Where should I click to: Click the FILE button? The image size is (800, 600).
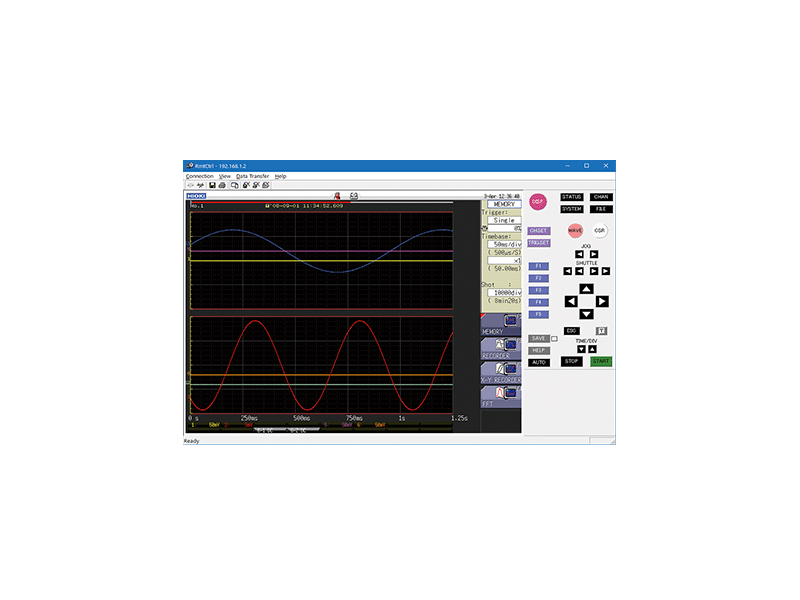601,209
